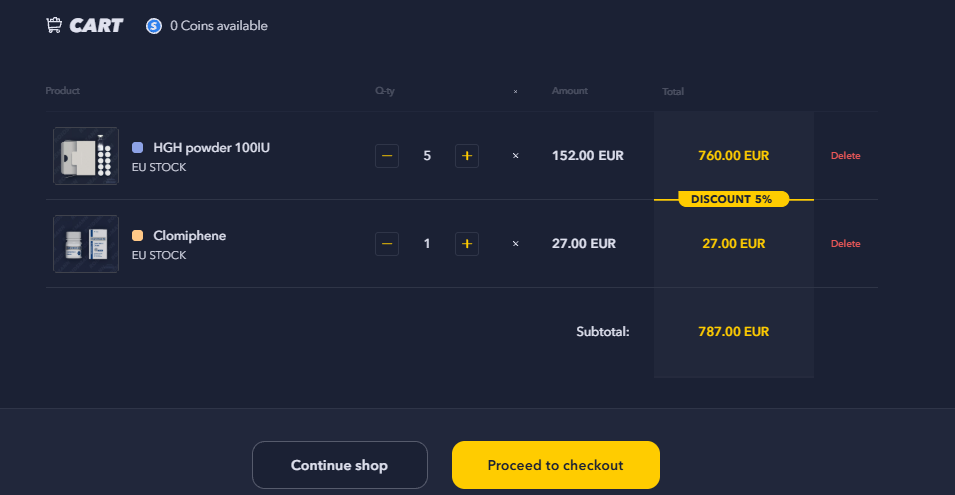955x495 pixels.
Task: Select the Clomiphene quantity value field
Action: pyautogui.click(x=427, y=244)
